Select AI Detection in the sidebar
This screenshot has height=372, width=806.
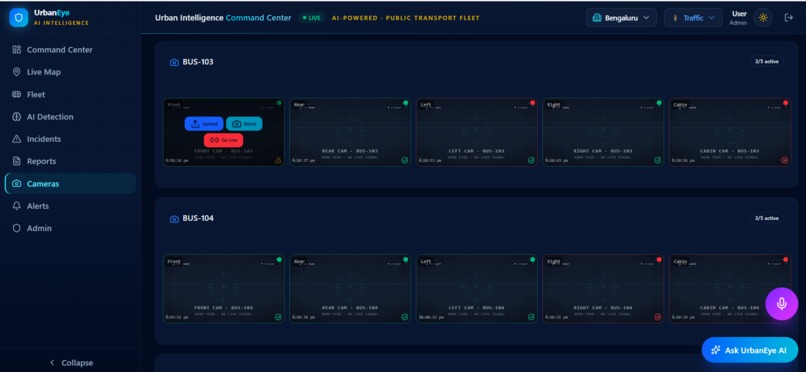(70, 117)
